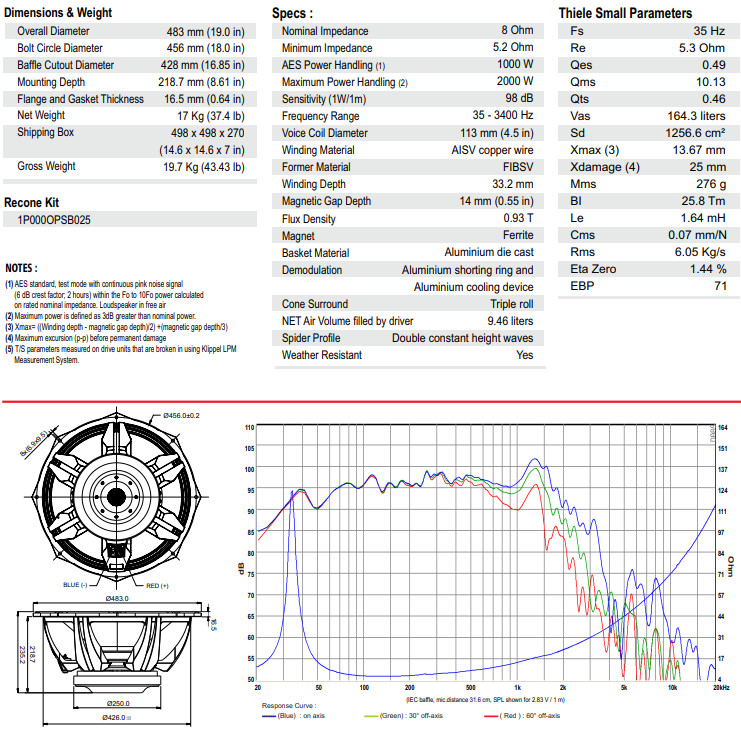Click the 'Weather Resistant' label
This screenshot has height=736, width=741.
(x=322, y=355)
